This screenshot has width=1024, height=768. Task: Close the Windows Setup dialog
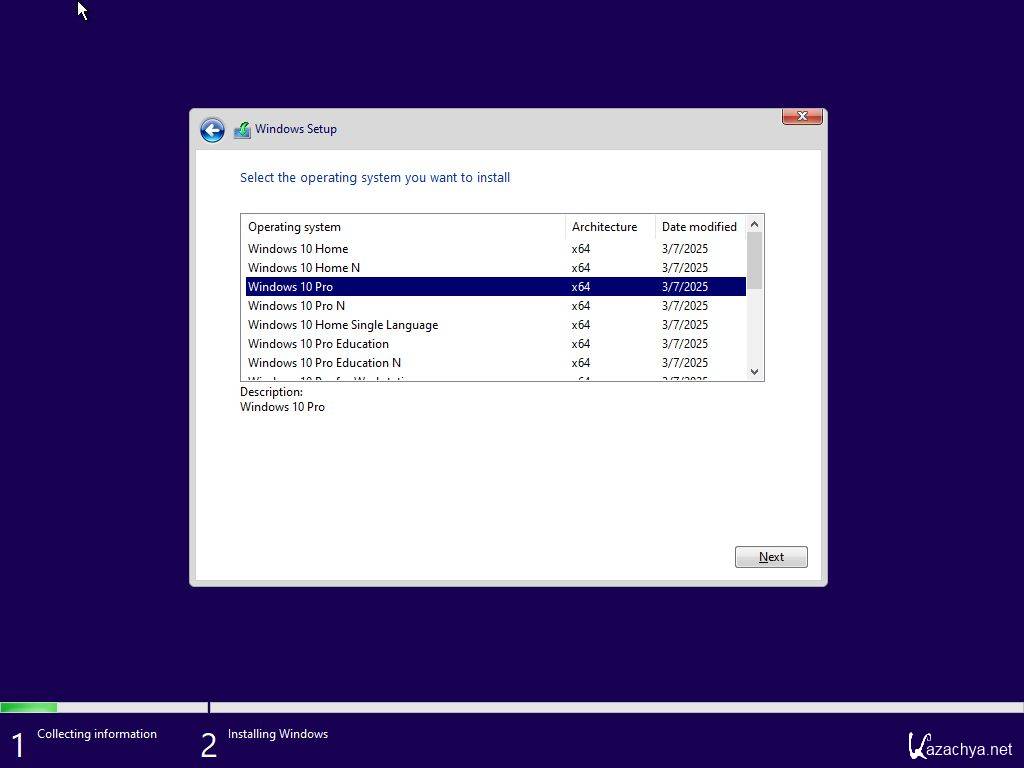[x=801, y=116]
